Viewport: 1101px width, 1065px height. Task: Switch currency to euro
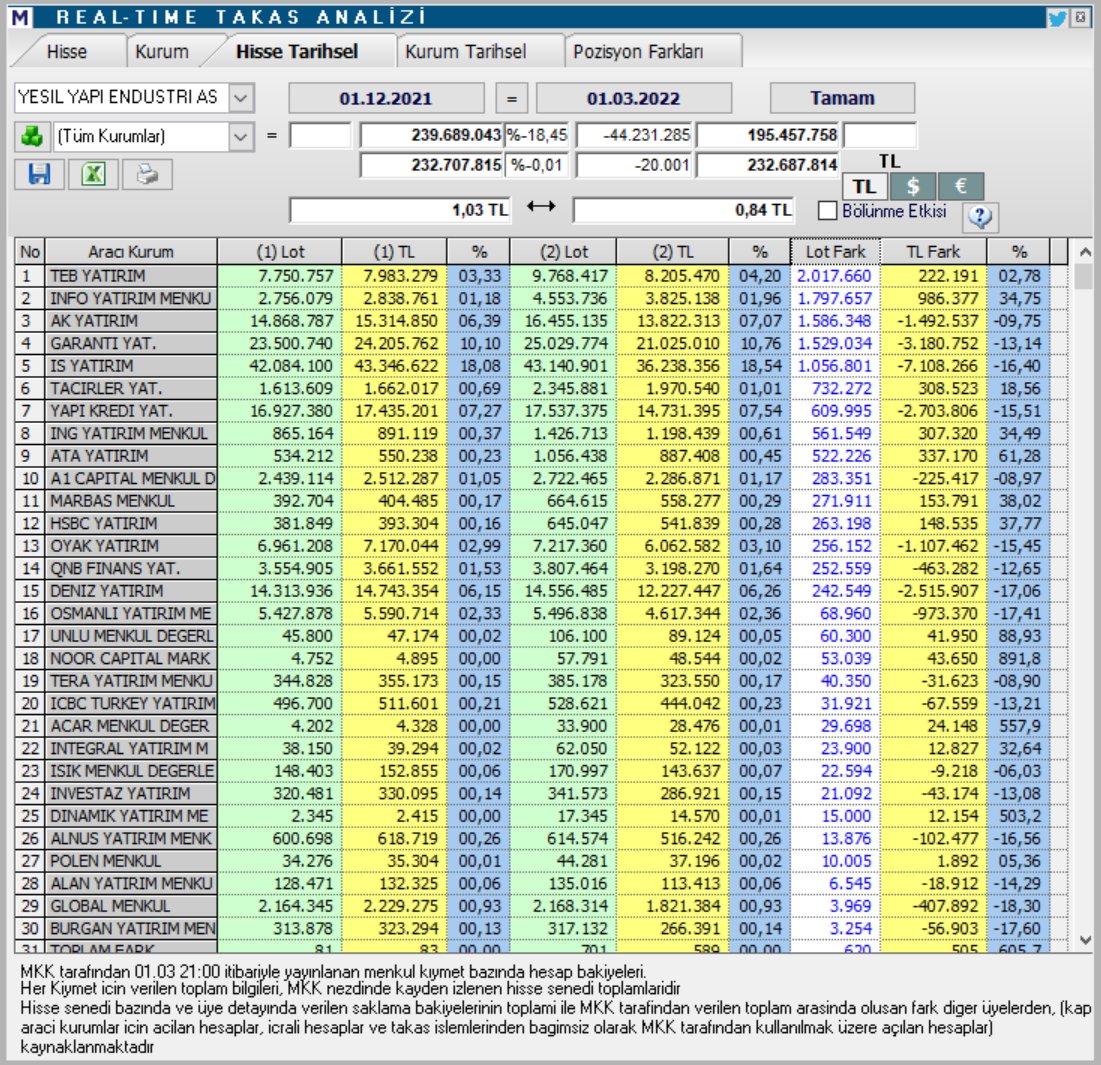click(961, 187)
